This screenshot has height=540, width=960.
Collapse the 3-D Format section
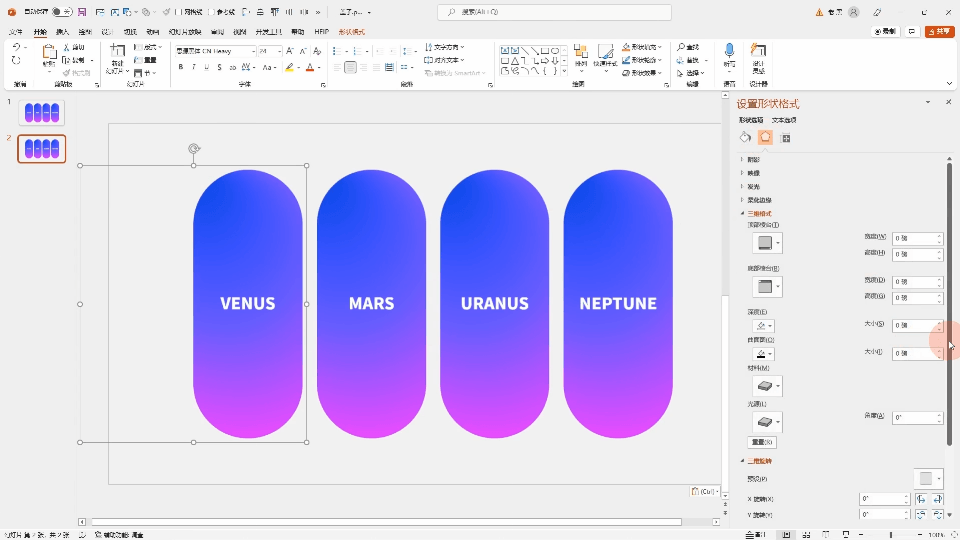click(759, 213)
